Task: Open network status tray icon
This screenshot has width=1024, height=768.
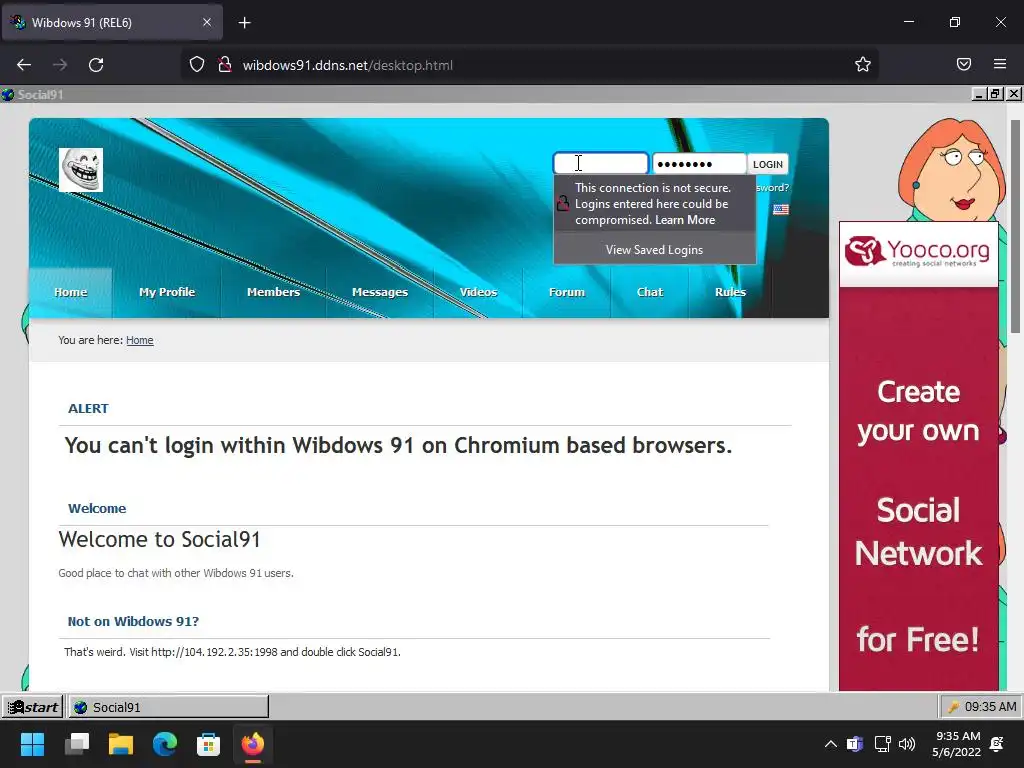Action: coord(882,744)
